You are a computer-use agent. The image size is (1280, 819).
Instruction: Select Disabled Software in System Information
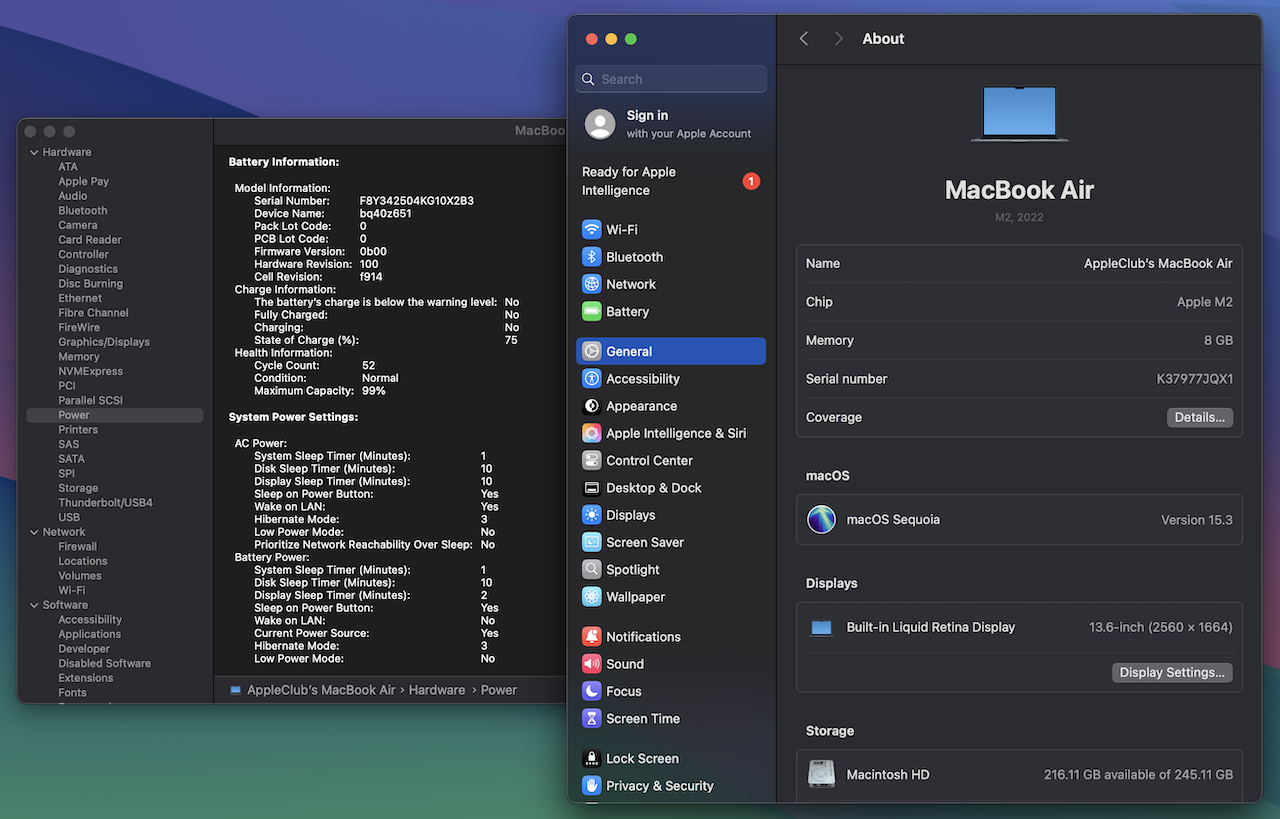[x=105, y=664]
